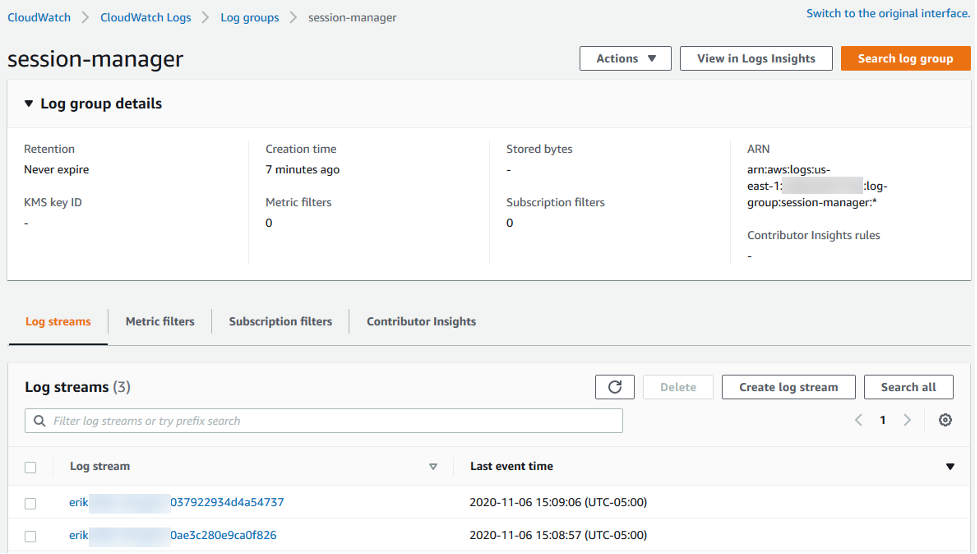This screenshot has width=977, height=554.
Task: Open log stream ending 037922934d4a54737
Action: 176,502
